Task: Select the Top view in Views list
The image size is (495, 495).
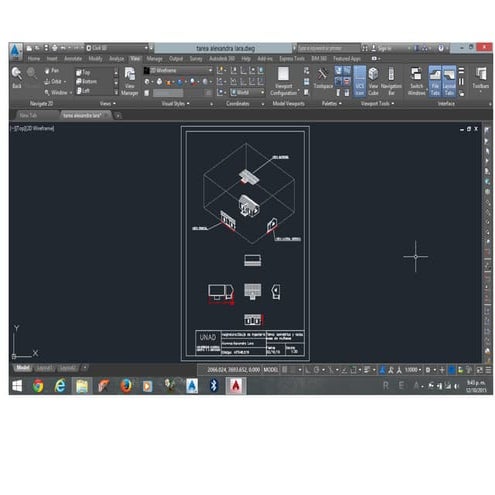Action: pos(83,72)
